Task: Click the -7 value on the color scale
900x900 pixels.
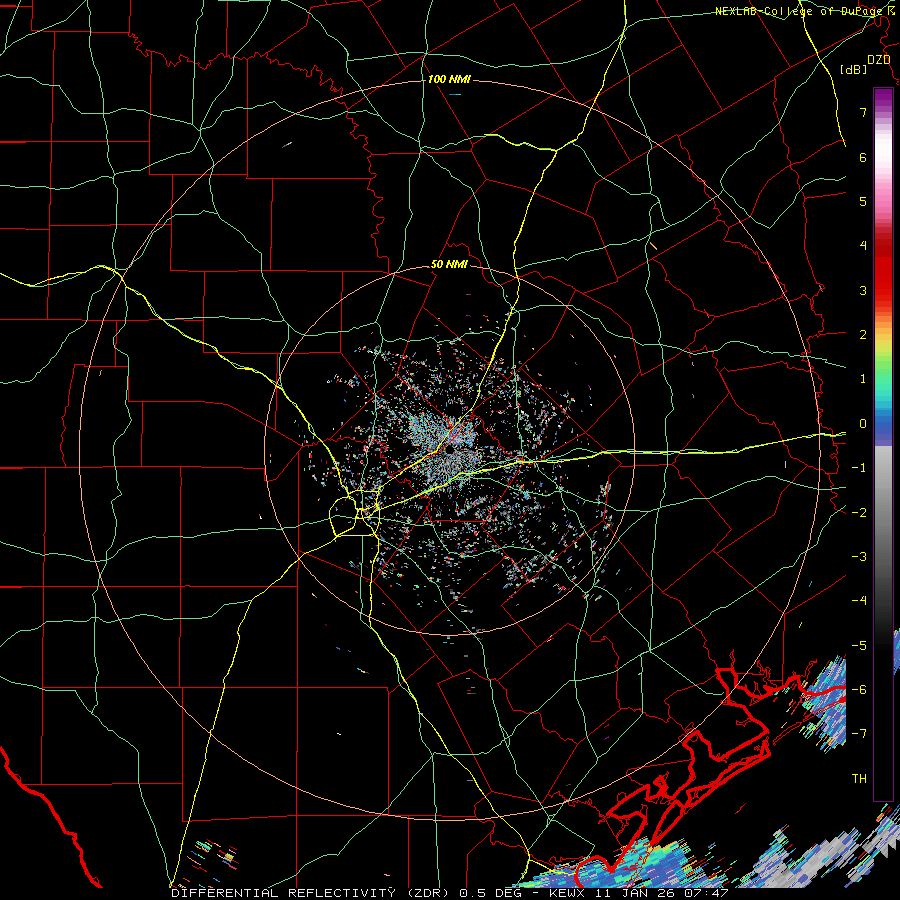Action: (859, 734)
